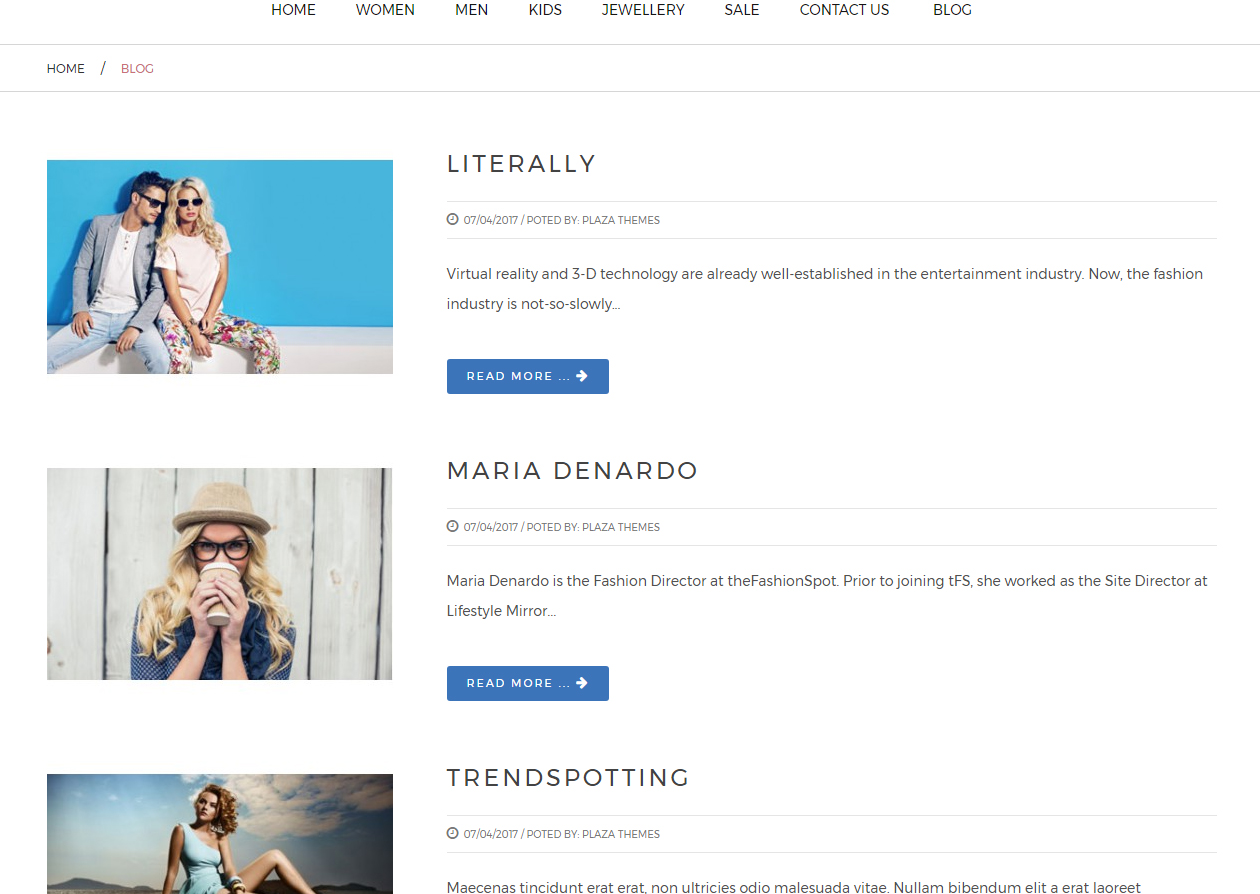This screenshot has height=894, width=1260.
Task: Select BLOG in the top navigation
Action: point(952,10)
